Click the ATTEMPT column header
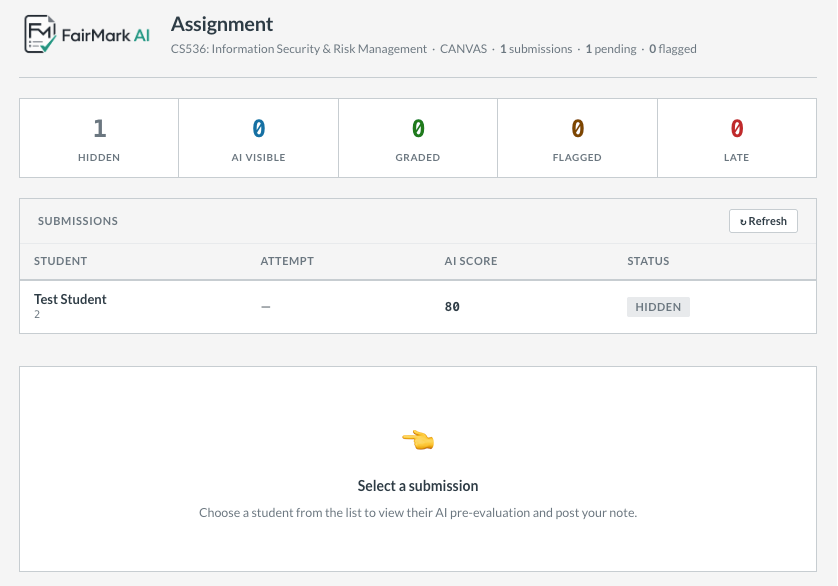This screenshot has width=838, height=586. [x=287, y=261]
